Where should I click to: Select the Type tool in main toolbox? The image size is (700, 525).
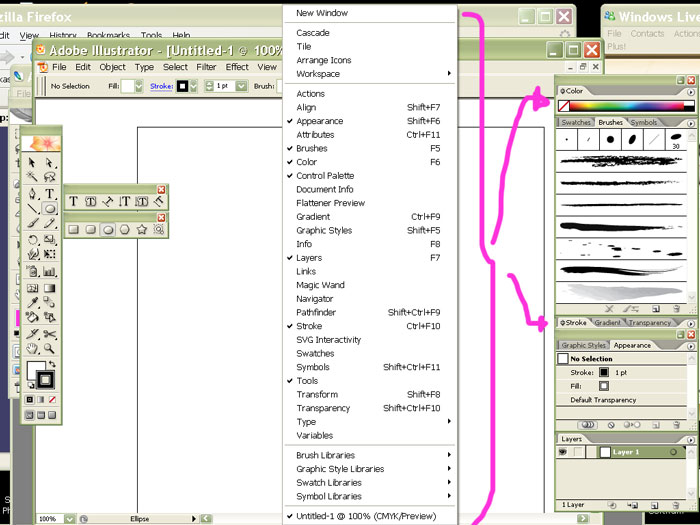point(50,194)
